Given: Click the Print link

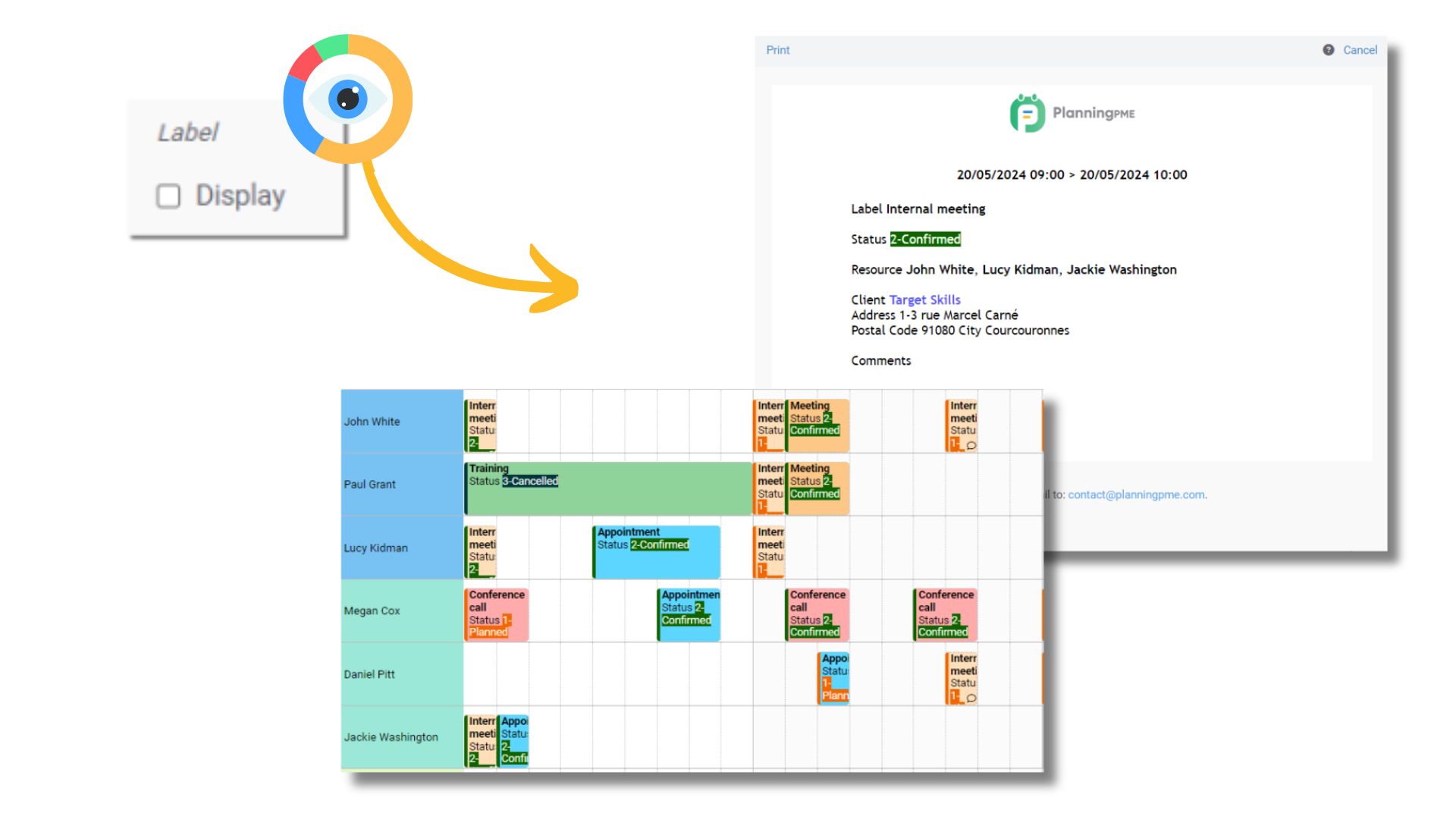Looking at the screenshot, I should (777, 50).
